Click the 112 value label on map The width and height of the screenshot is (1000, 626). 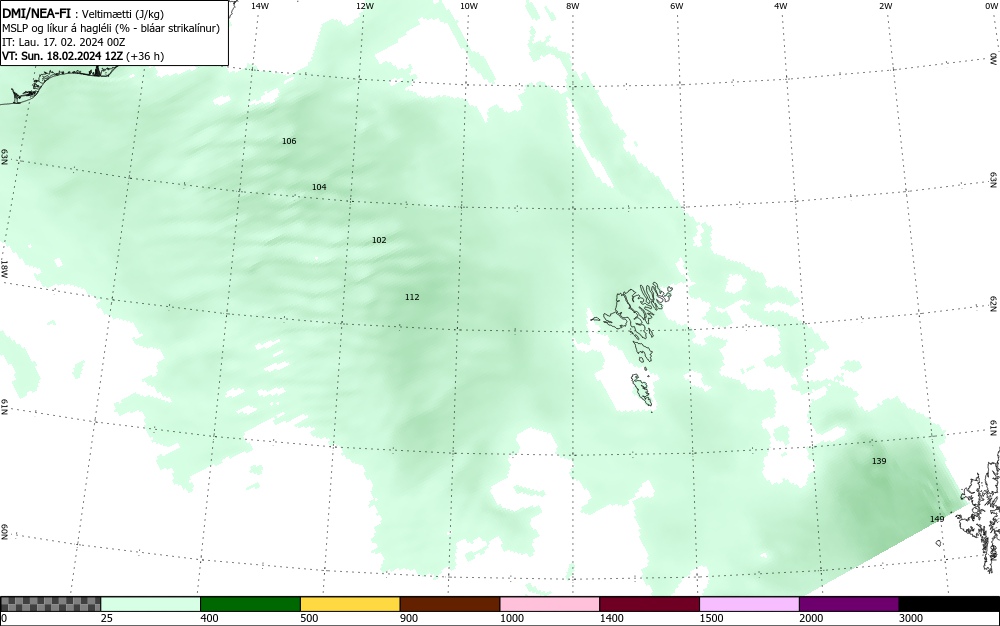[x=412, y=297]
